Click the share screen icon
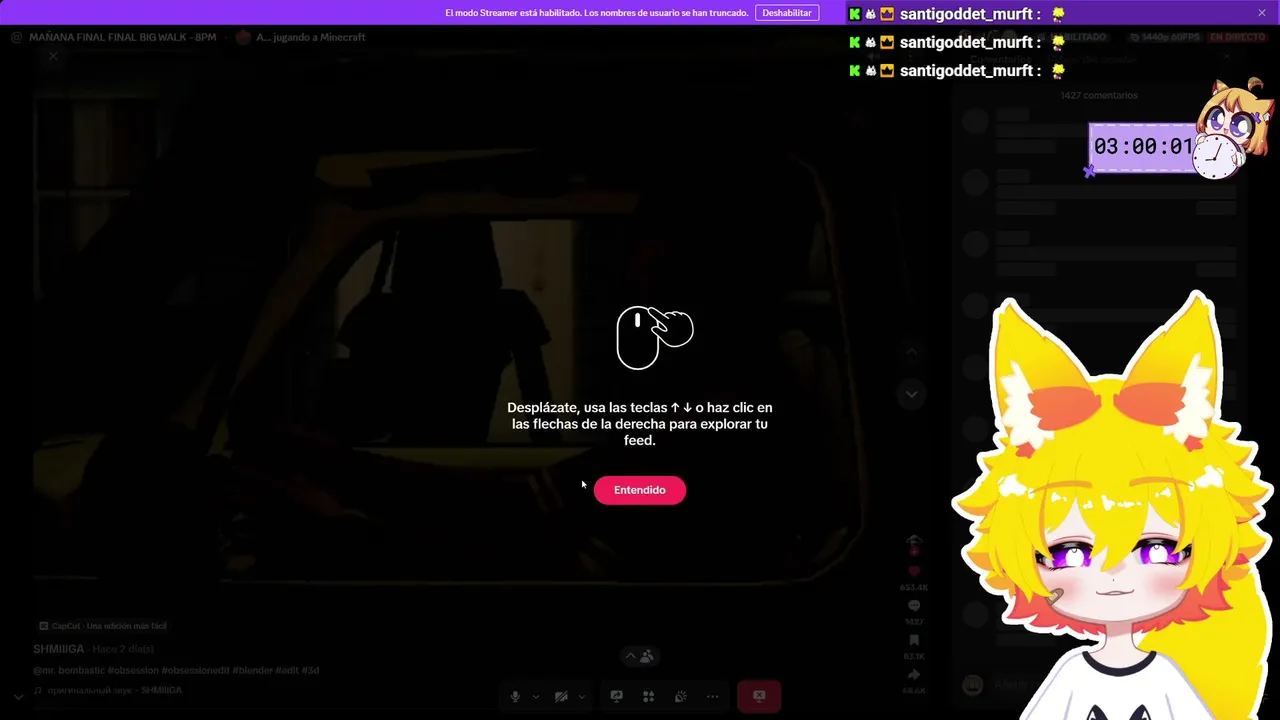Screen dimensions: 1280x720 [x=617, y=696]
